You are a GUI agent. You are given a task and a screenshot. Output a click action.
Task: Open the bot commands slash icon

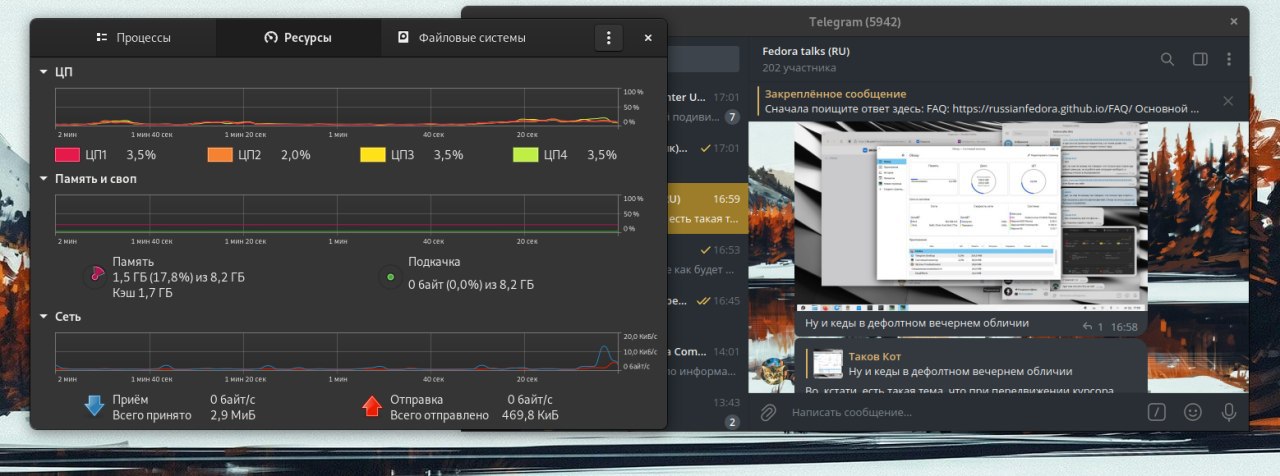[x=1157, y=412]
